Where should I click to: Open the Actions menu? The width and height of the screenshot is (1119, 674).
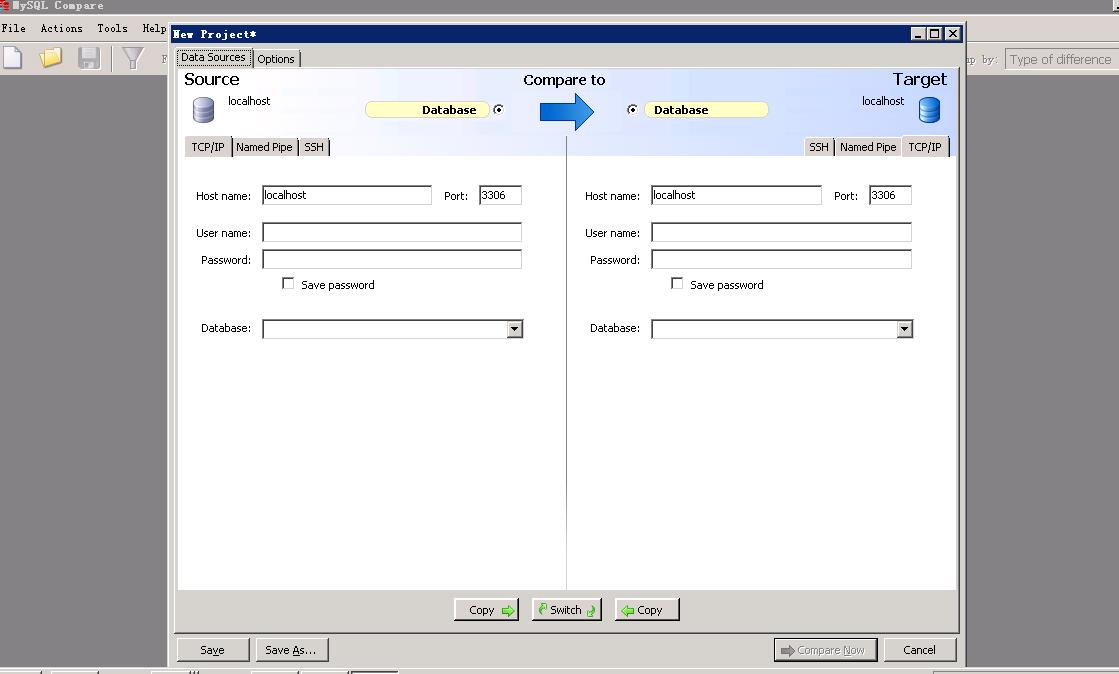coord(61,29)
